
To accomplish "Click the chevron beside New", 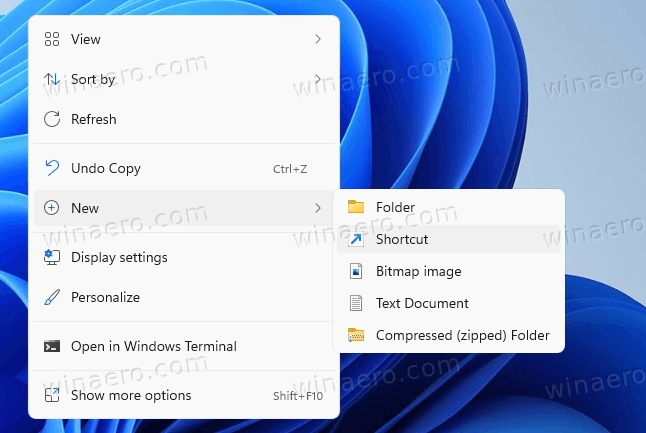I will [x=318, y=208].
